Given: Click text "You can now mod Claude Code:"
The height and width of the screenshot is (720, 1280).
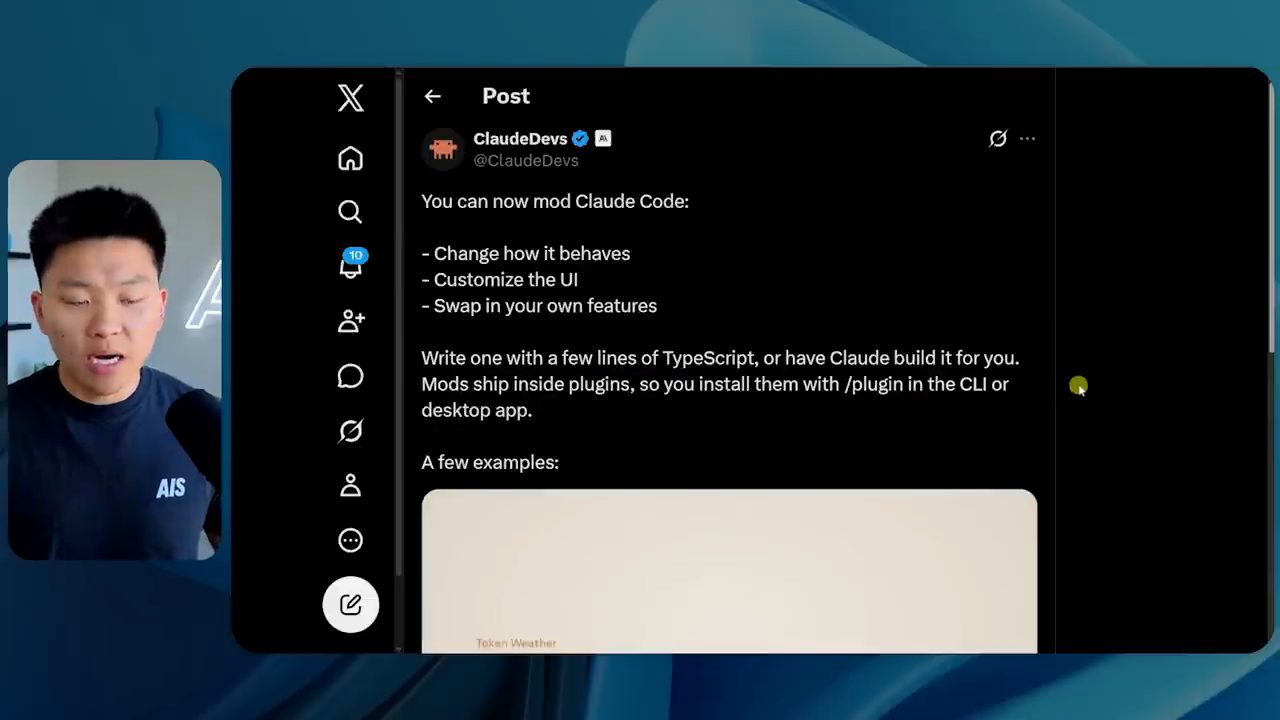Looking at the screenshot, I should pyautogui.click(x=555, y=201).
